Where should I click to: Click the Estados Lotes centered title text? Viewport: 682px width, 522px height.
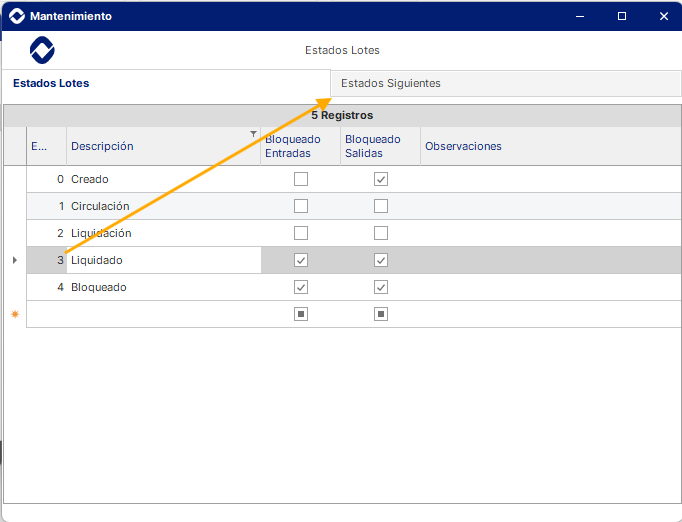coord(342,50)
